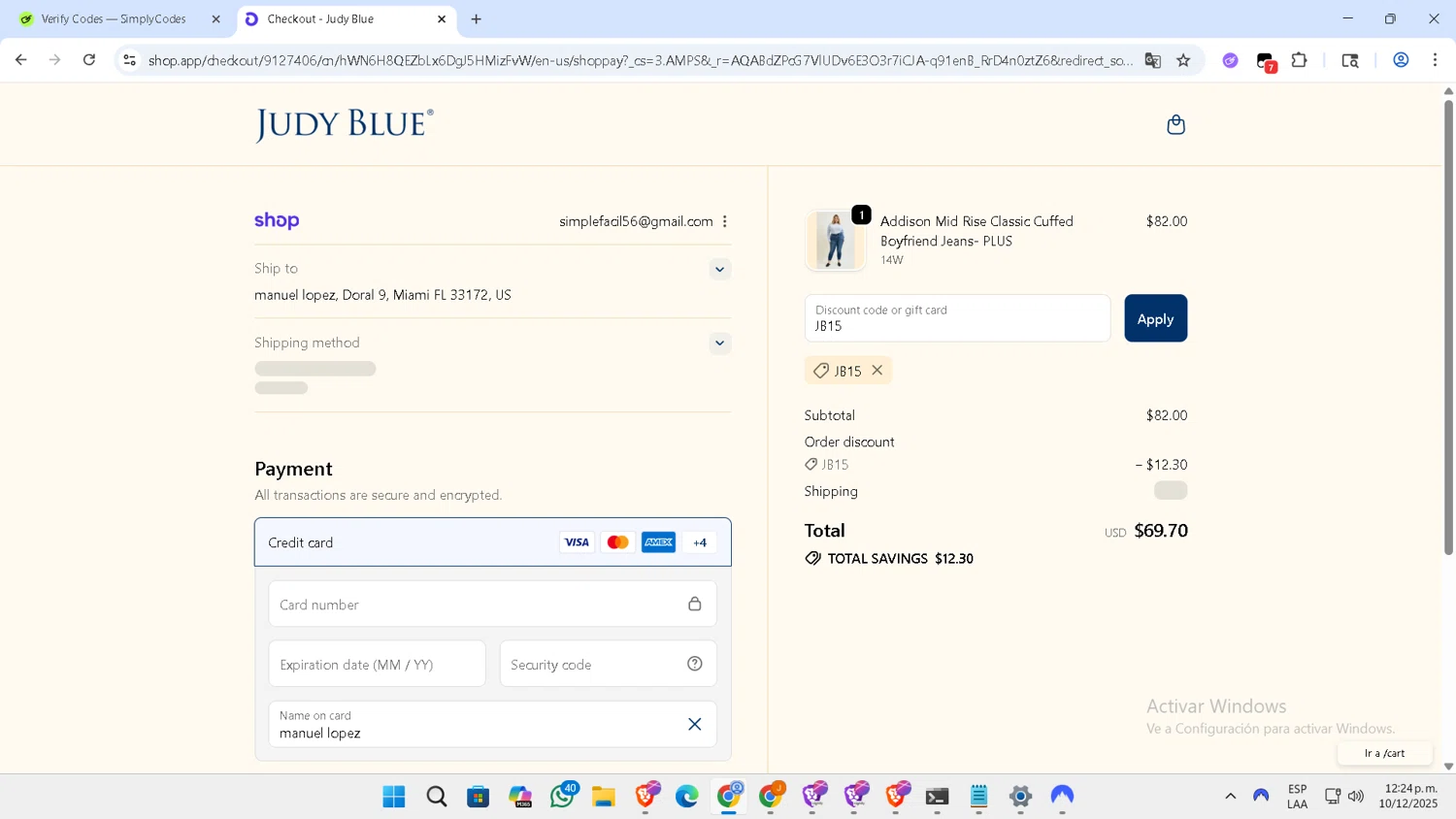Show hidden system tray icons
1456x819 pixels.
1230,796
